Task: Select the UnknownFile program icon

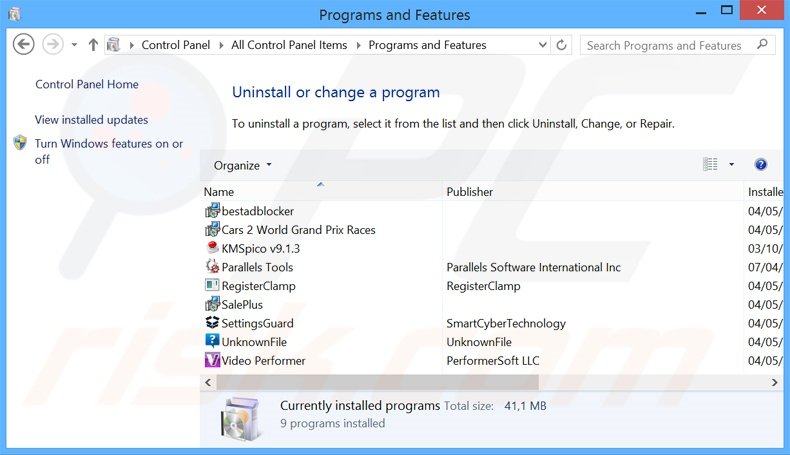Action: [x=212, y=341]
